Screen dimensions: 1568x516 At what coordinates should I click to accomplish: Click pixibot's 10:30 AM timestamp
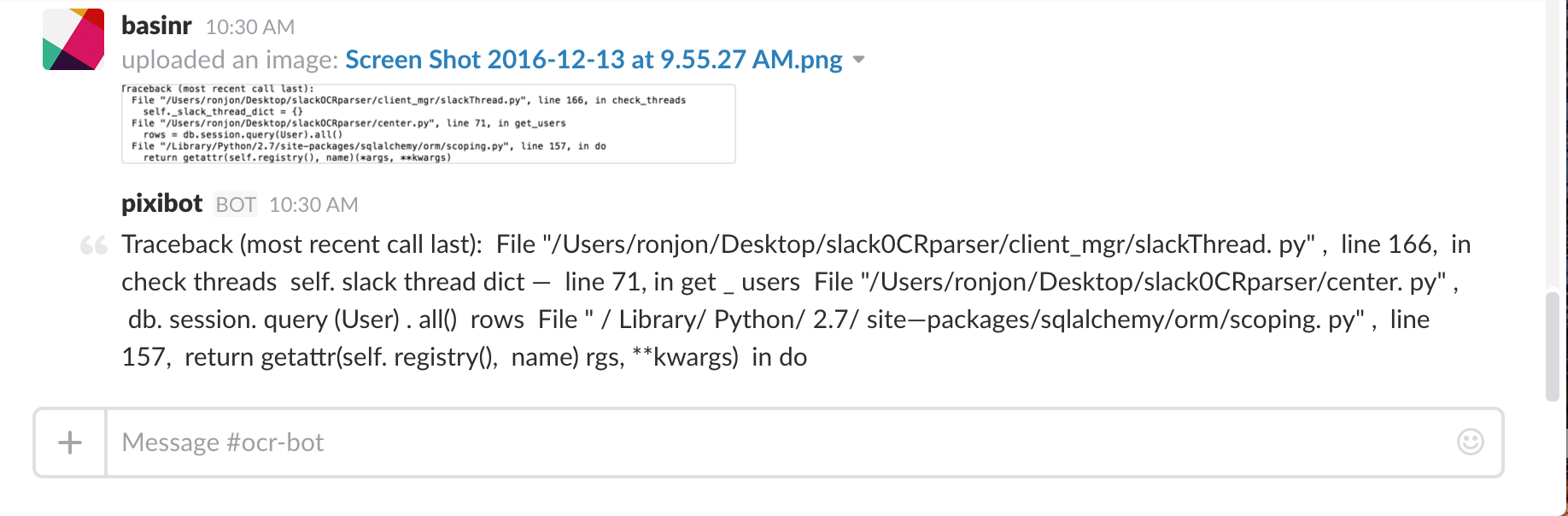(x=313, y=205)
